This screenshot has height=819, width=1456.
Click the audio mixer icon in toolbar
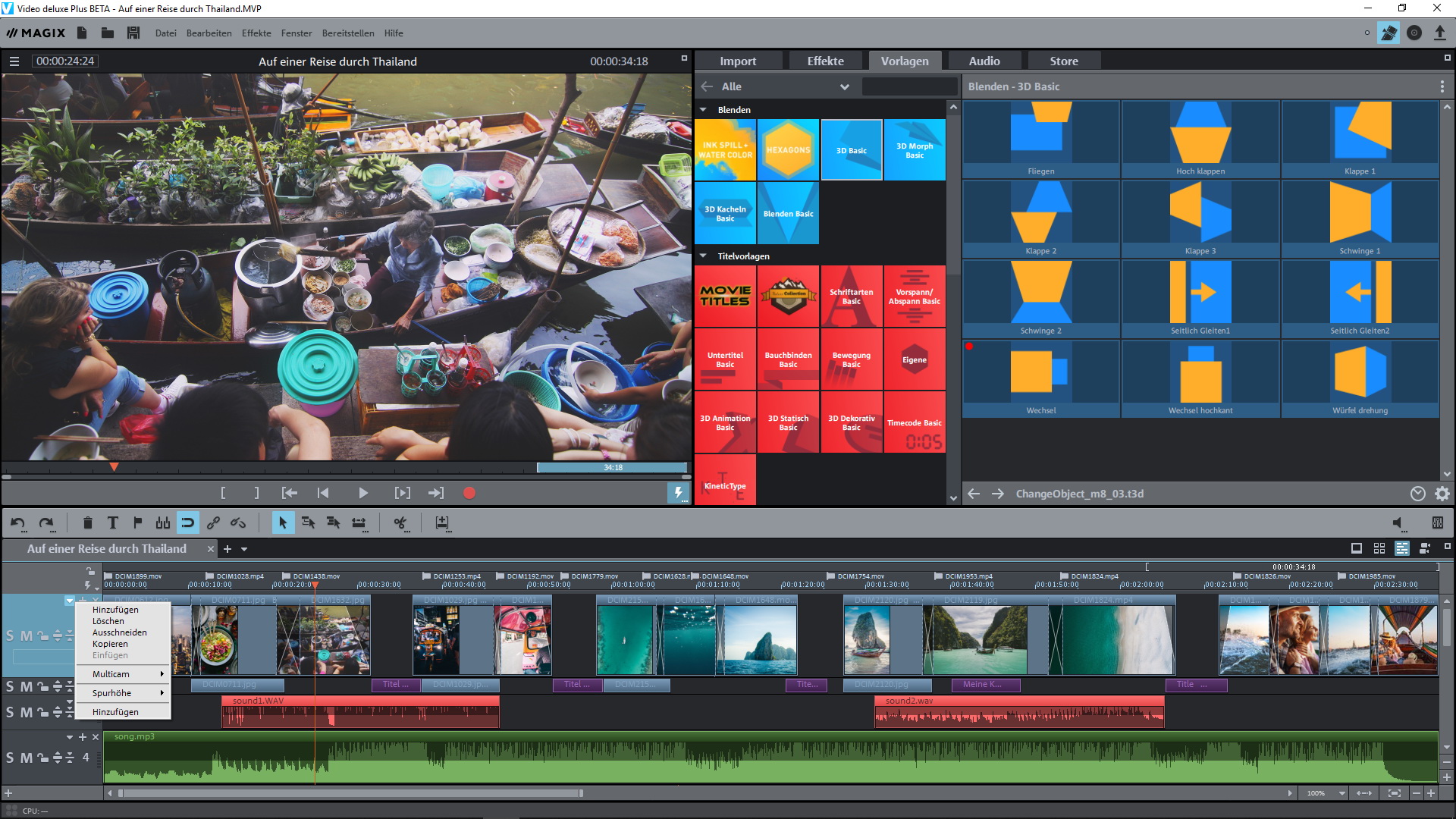(1437, 522)
